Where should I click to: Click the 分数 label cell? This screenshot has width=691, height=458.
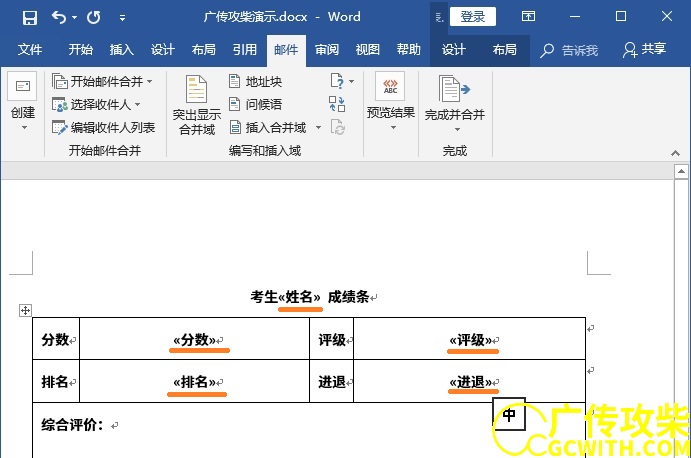tap(56, 339)
